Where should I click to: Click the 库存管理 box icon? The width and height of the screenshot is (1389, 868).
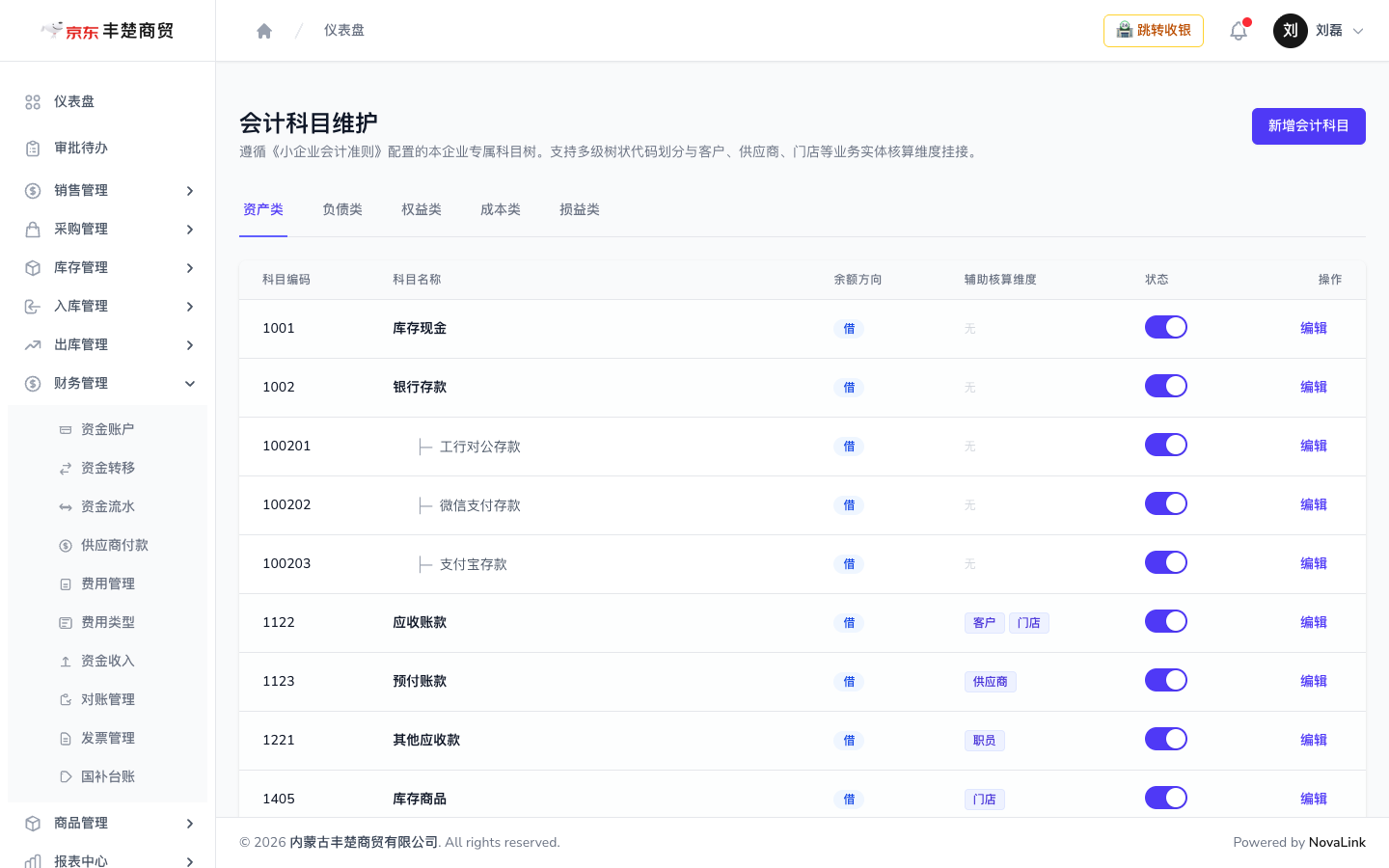tap(33, 268)
